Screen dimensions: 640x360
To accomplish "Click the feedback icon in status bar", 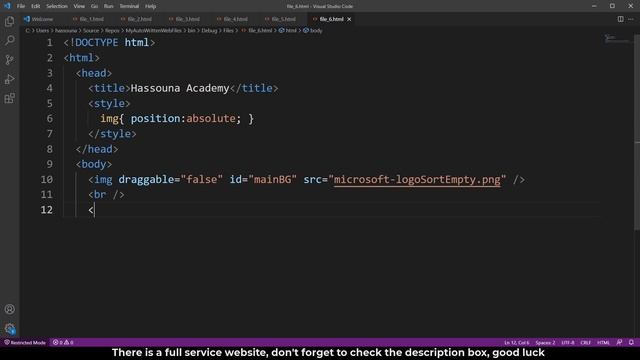I will (x=619, y=342).
